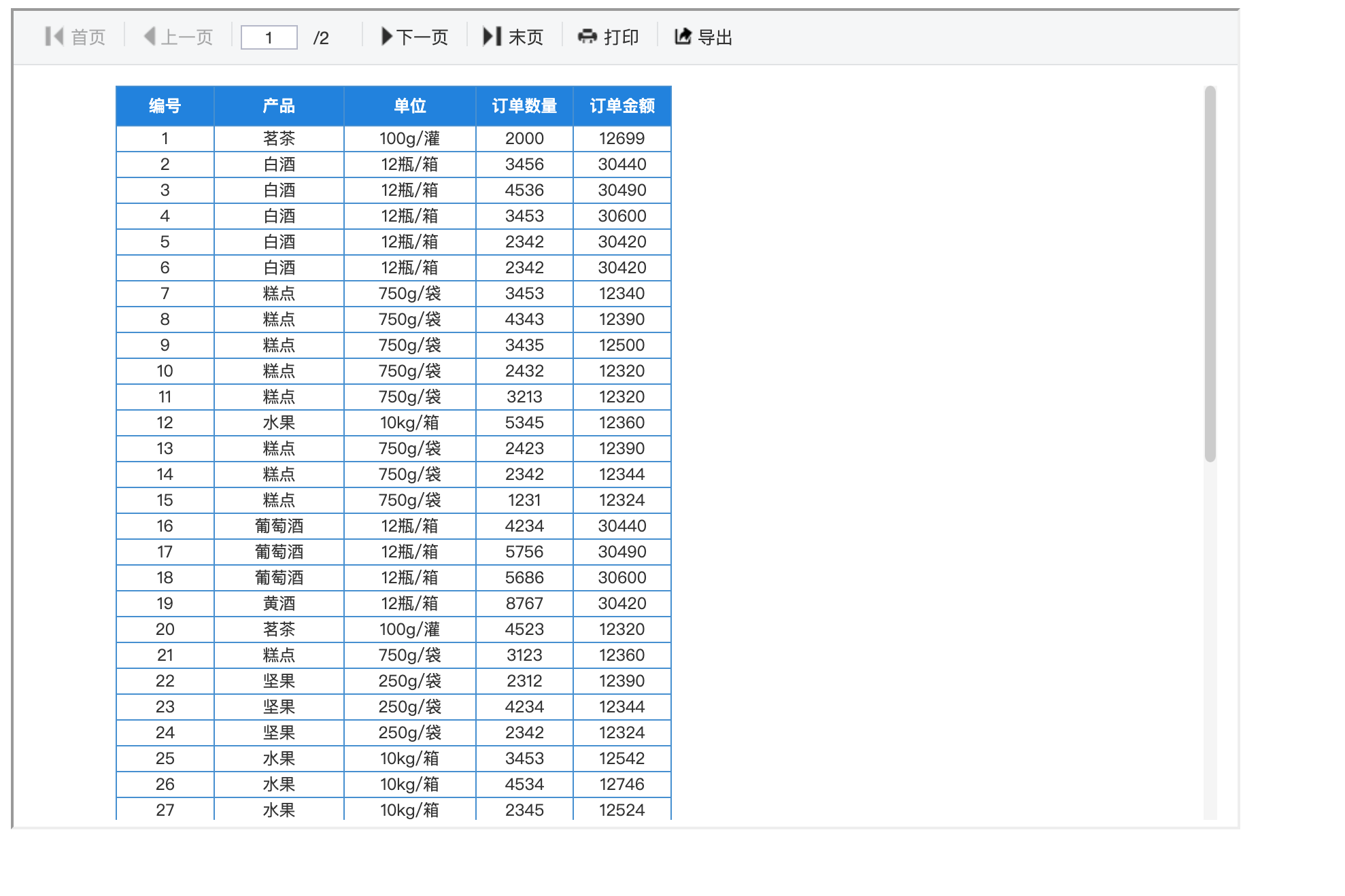The height and width of the screenshot is (896, 1345).
Task: Select unit 250g/袋 in row 23
Action: click(x=410, y=707)
